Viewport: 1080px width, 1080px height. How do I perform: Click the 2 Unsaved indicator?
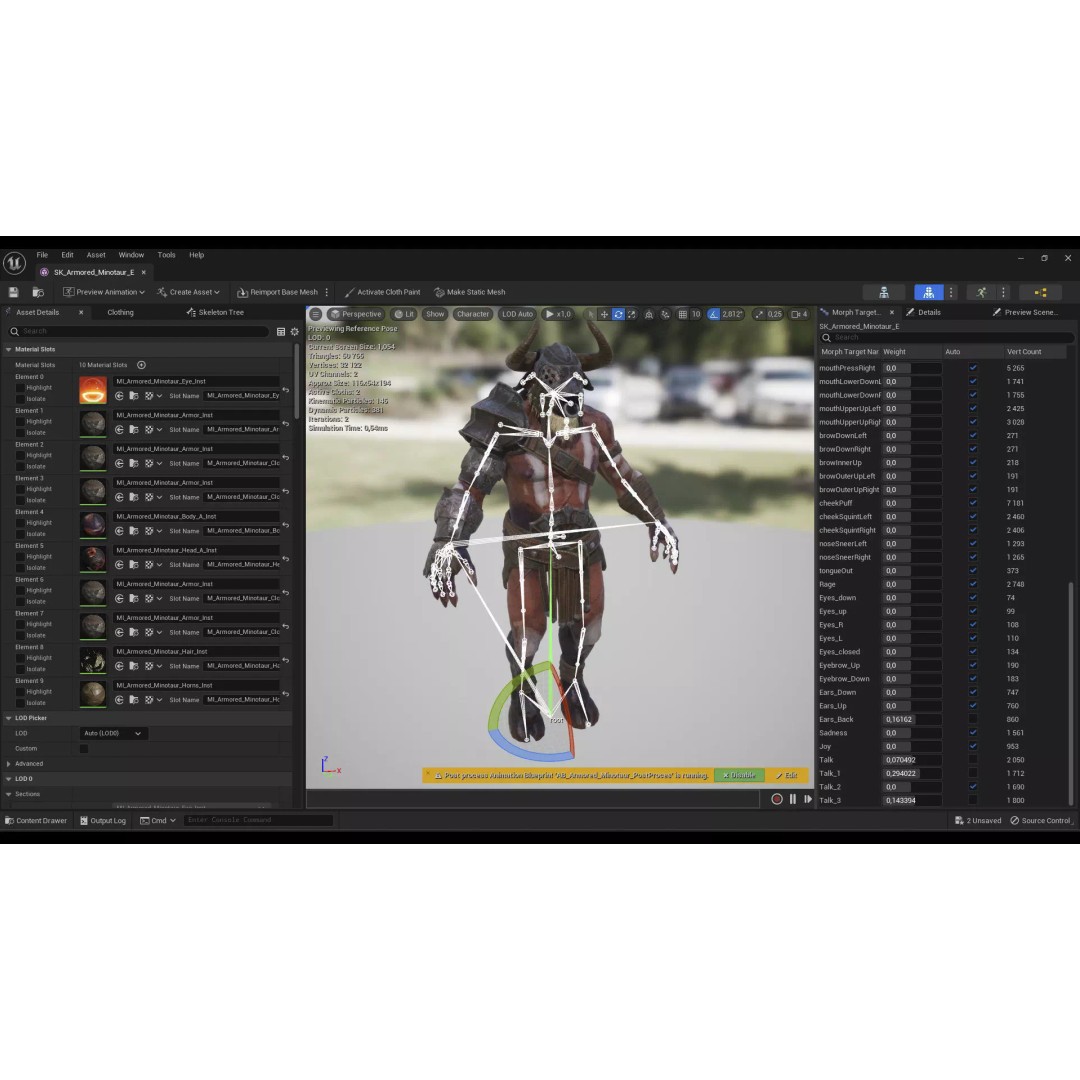[978, 820]
